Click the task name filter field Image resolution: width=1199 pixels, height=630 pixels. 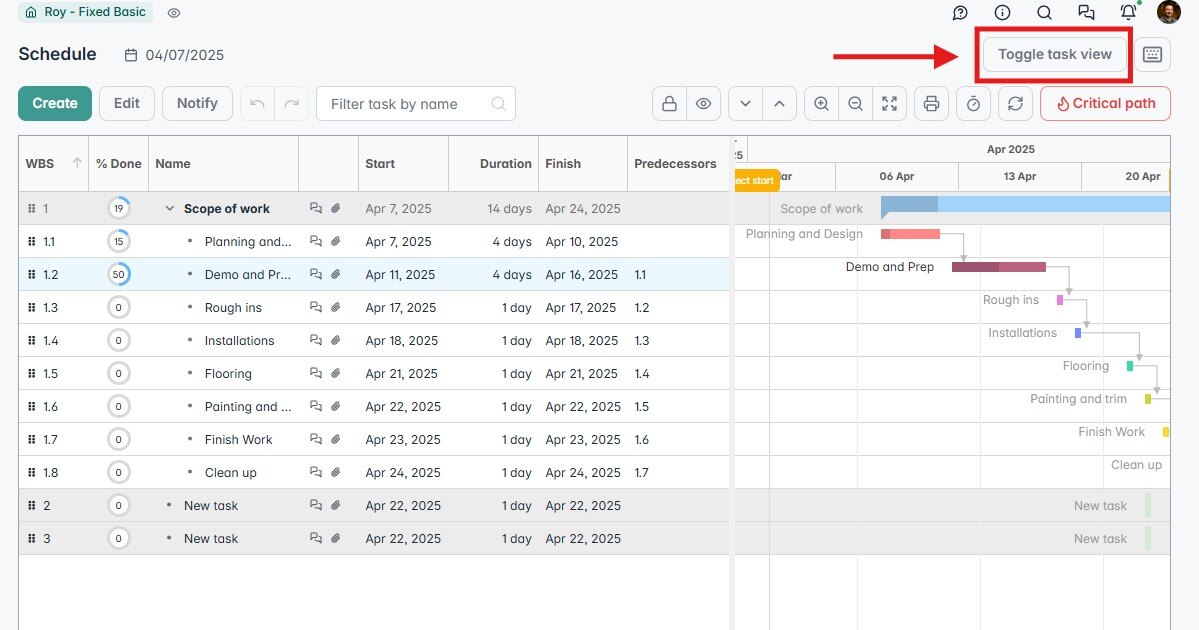pos(410,103)
